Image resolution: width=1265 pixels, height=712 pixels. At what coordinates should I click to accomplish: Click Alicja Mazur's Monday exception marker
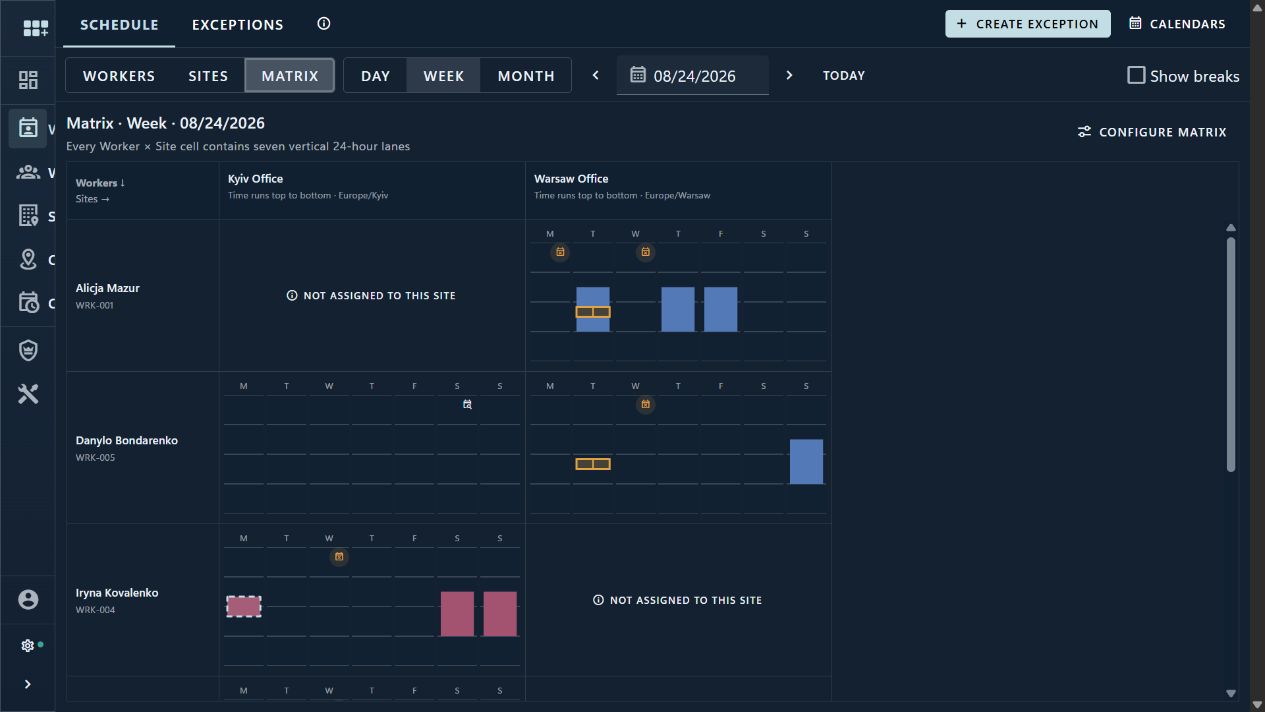point(560,252)
